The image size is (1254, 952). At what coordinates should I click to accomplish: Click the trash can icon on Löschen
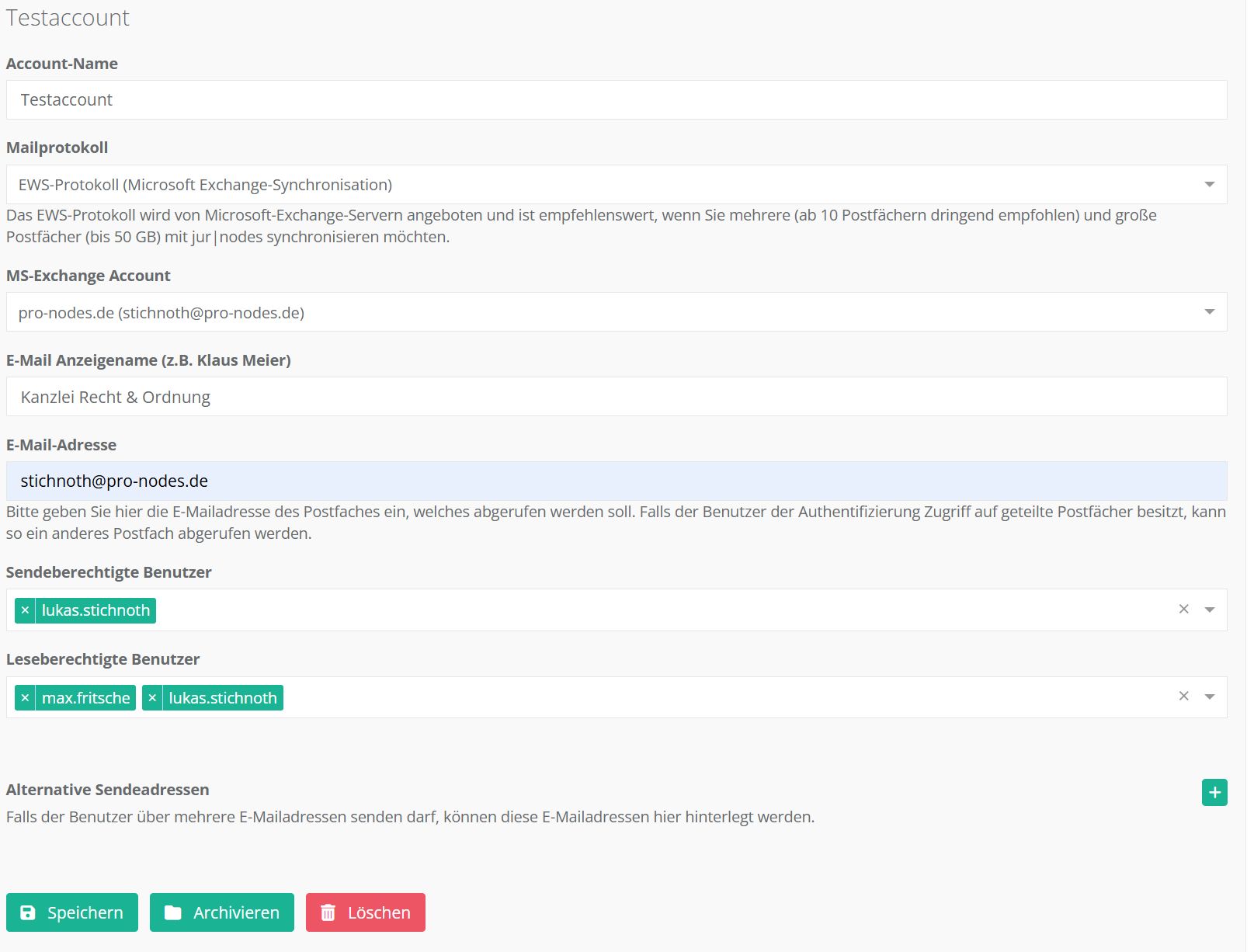coord(328,912)
